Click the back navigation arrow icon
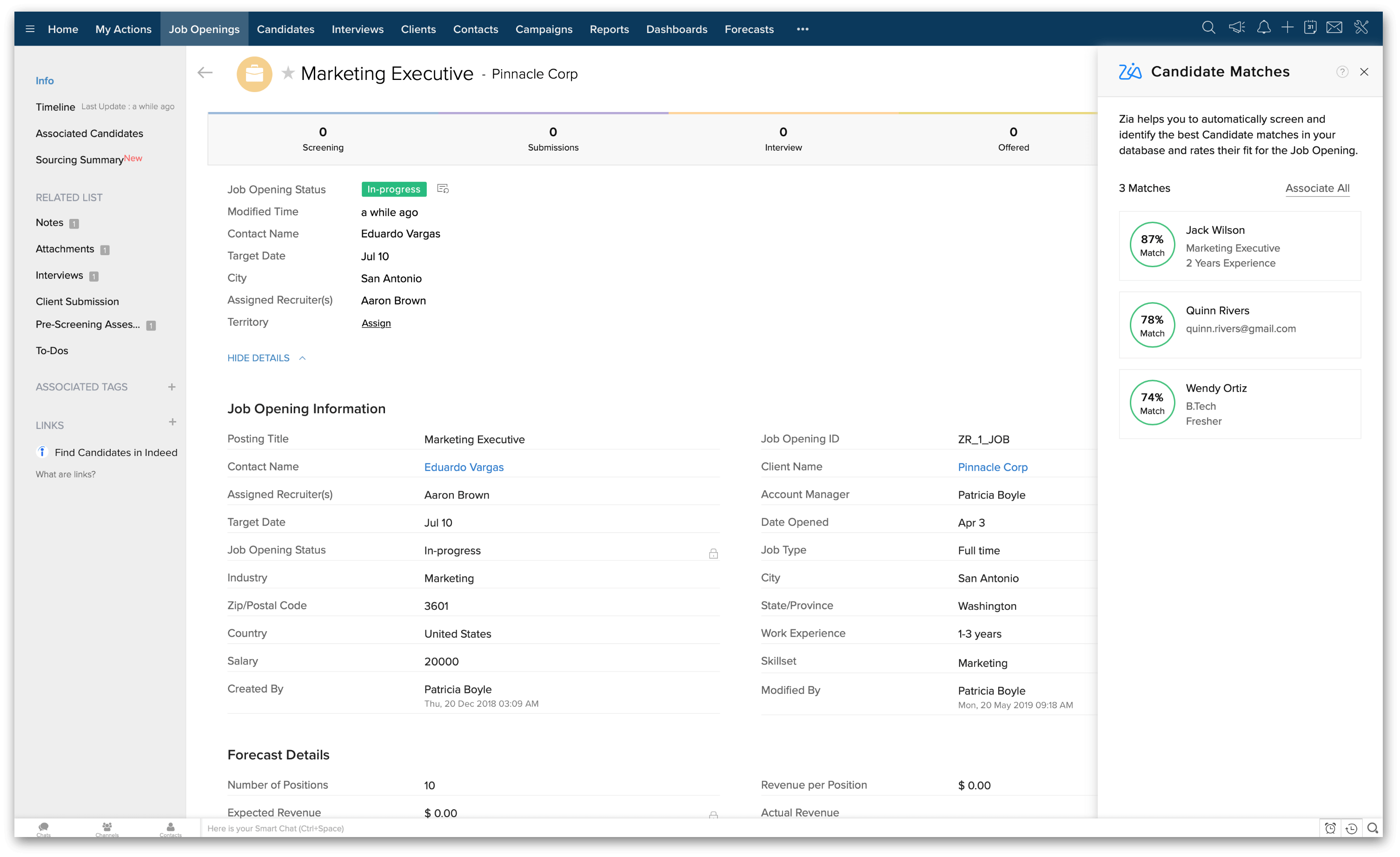The width and height of the screenshot is (1400, 857). click(205, 72)
